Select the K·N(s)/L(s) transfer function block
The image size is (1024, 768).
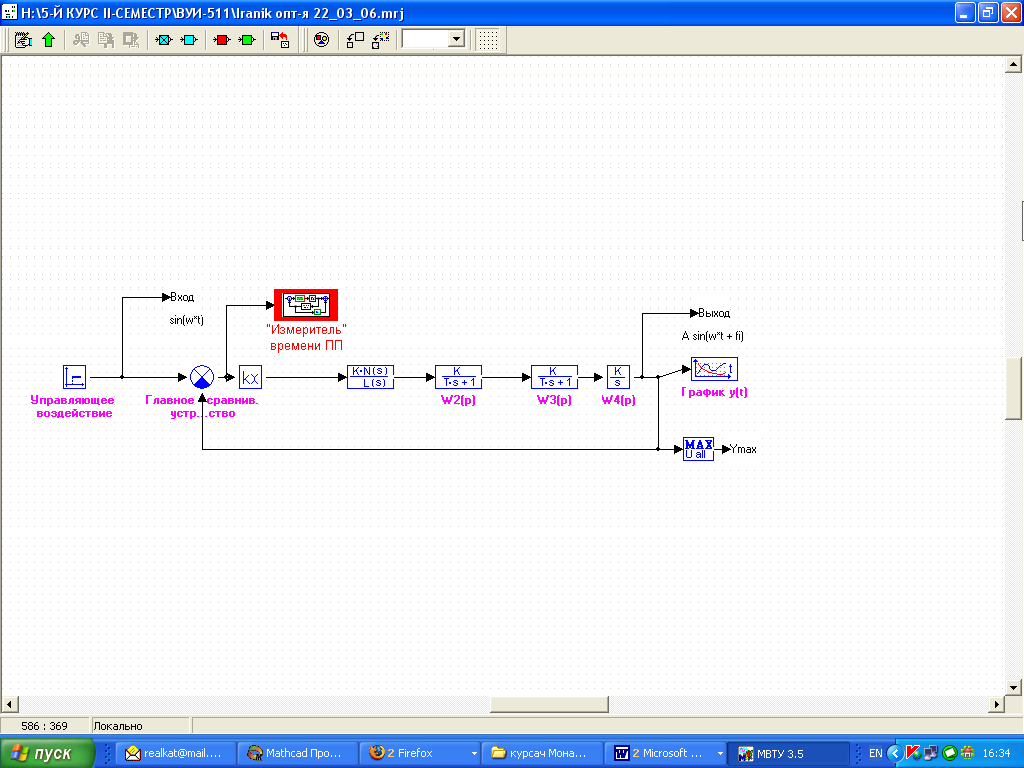(x=370, y=377)
